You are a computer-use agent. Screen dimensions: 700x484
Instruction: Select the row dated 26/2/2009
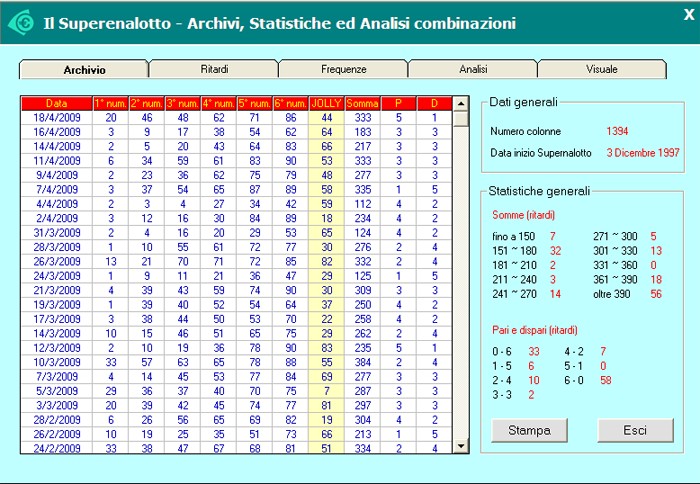[x=237, y=434]
